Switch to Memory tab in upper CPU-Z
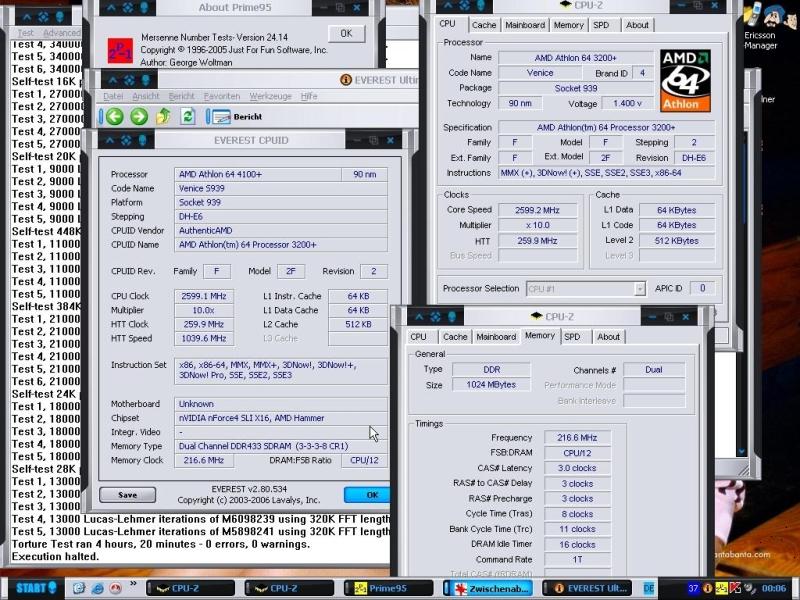Image resolution: width=800 pixels, height=600 pixels. click(568, 25)
